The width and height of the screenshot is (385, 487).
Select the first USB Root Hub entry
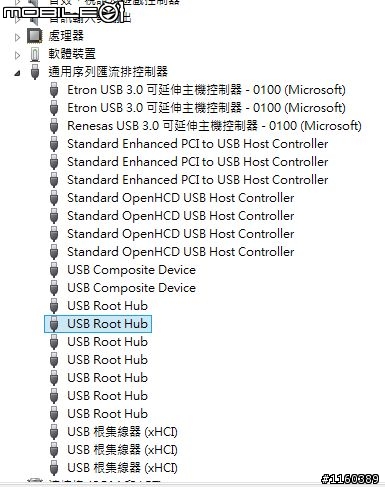point(107,306)
